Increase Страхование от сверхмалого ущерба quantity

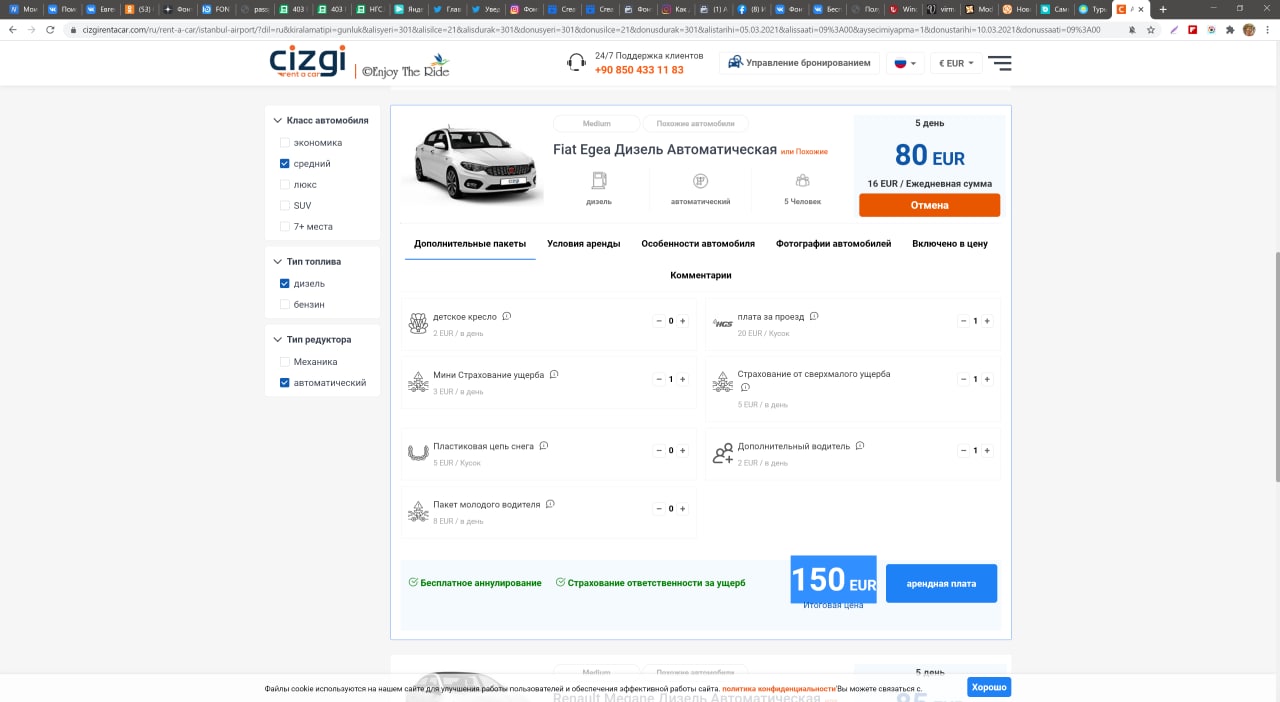[x=987, y=379]
